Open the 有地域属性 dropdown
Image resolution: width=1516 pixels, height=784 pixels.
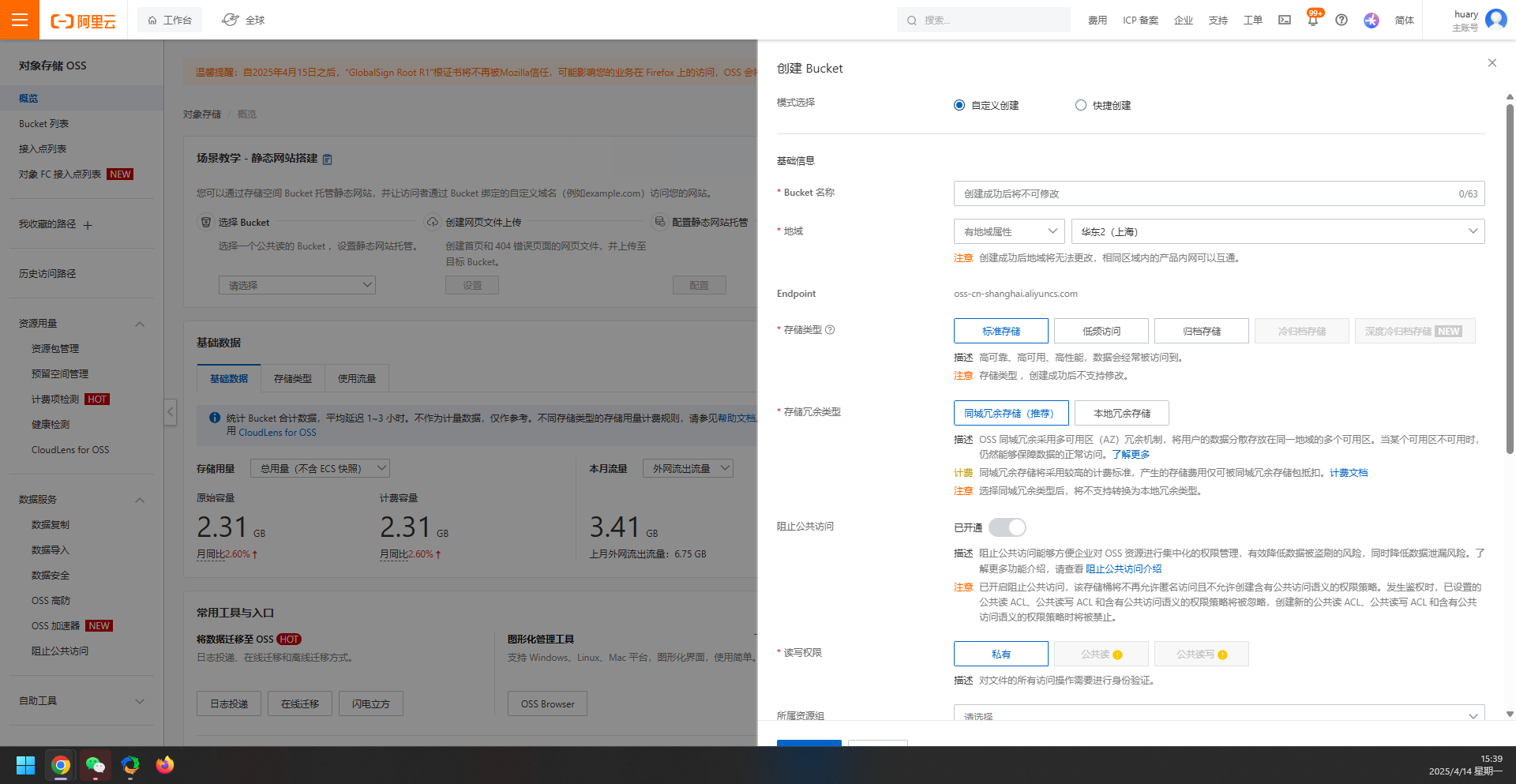click(1009, 231)
